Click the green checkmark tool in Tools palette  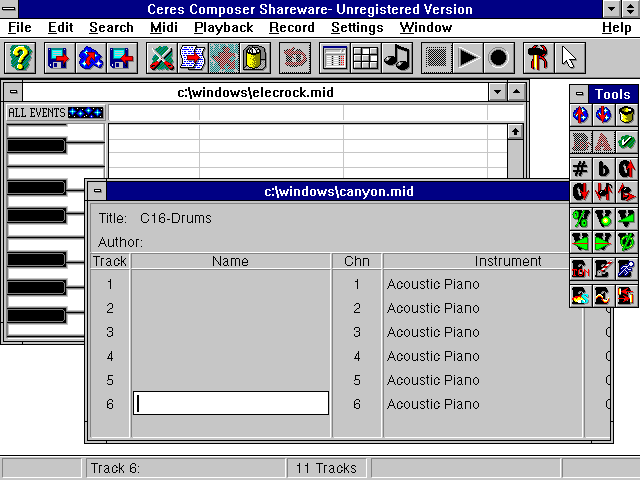coord(627,141)
